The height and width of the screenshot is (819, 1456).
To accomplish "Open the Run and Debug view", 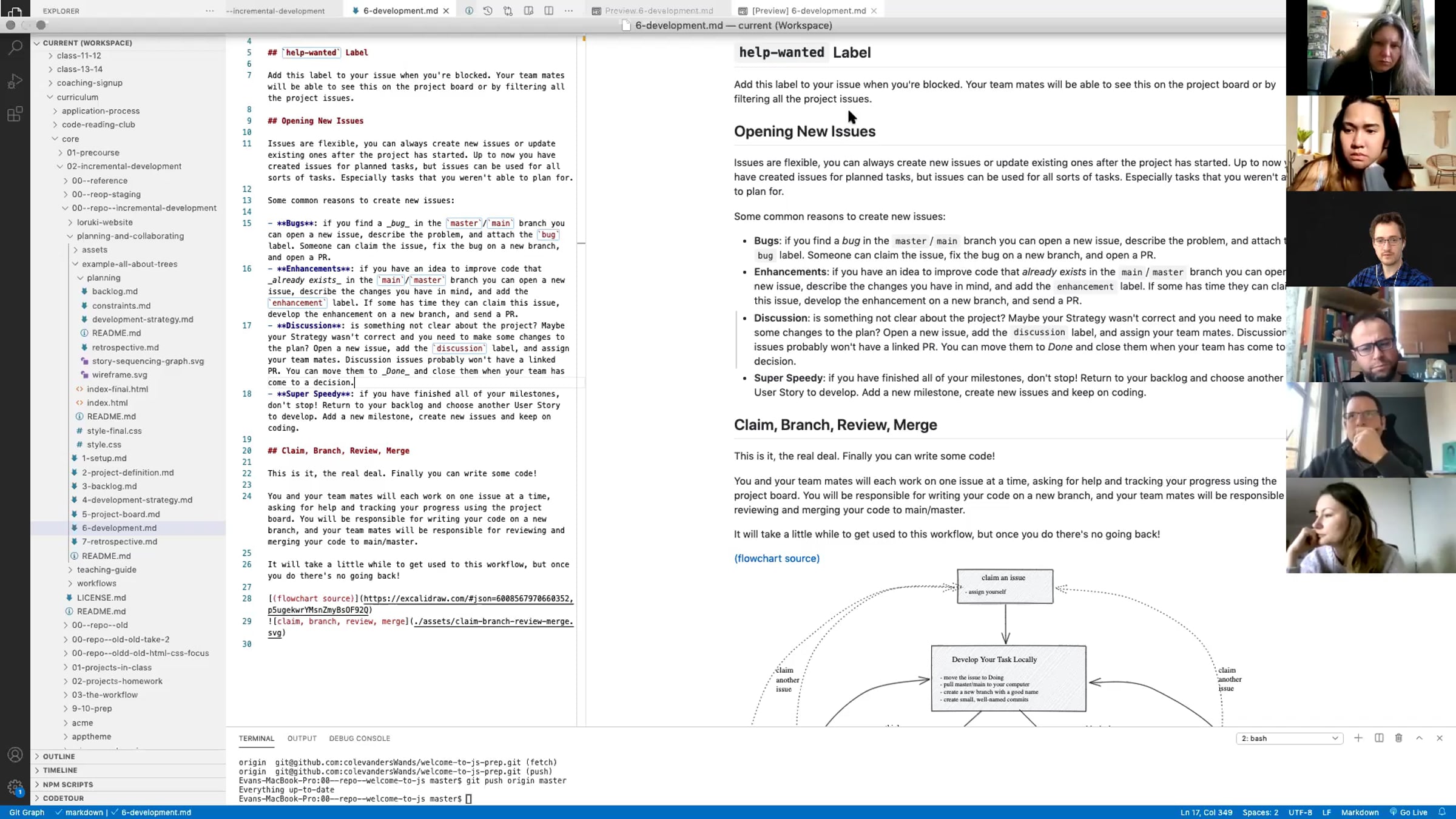I will [x=15, y=81].
